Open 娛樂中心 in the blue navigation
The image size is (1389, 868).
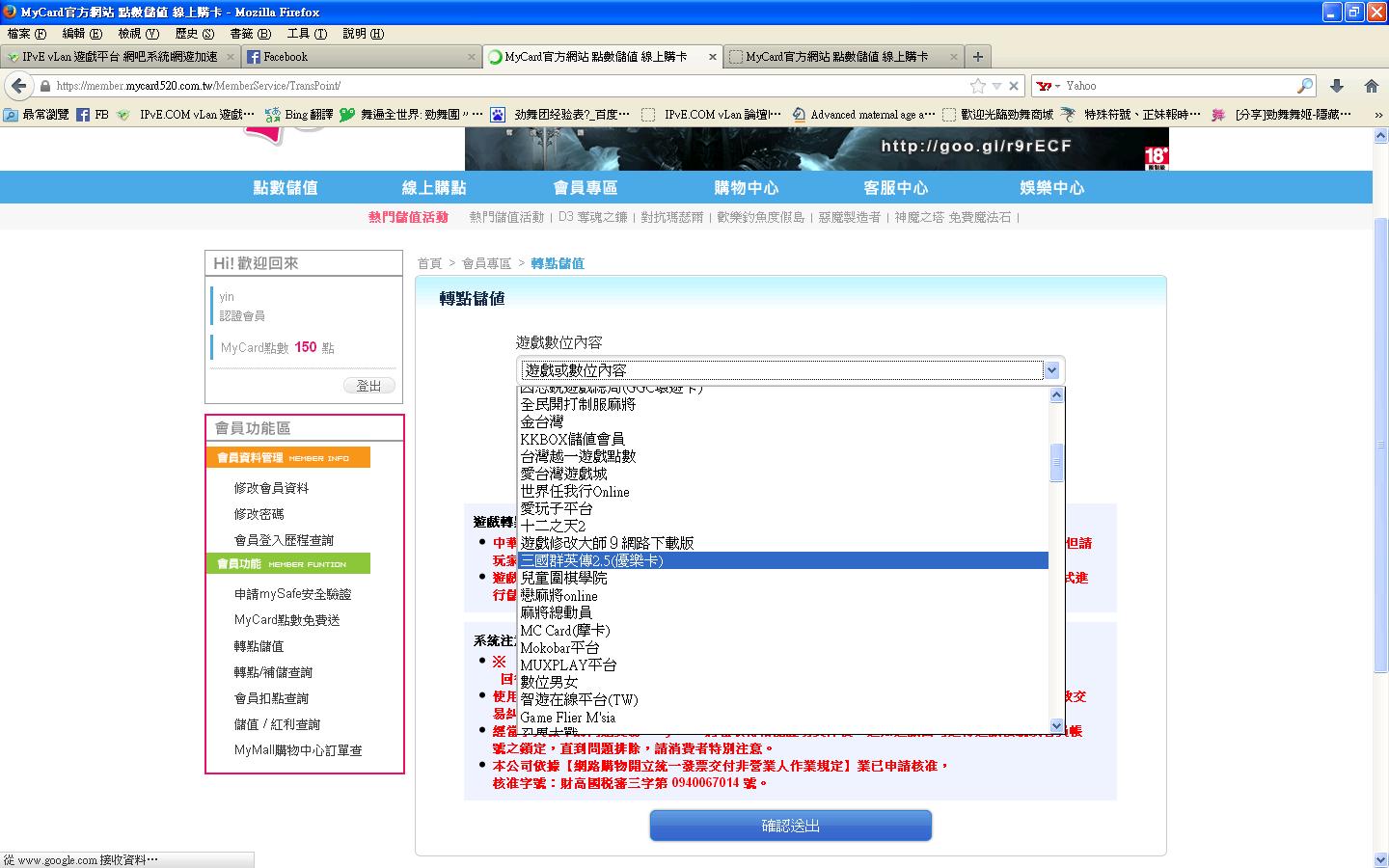[1052, 188]
